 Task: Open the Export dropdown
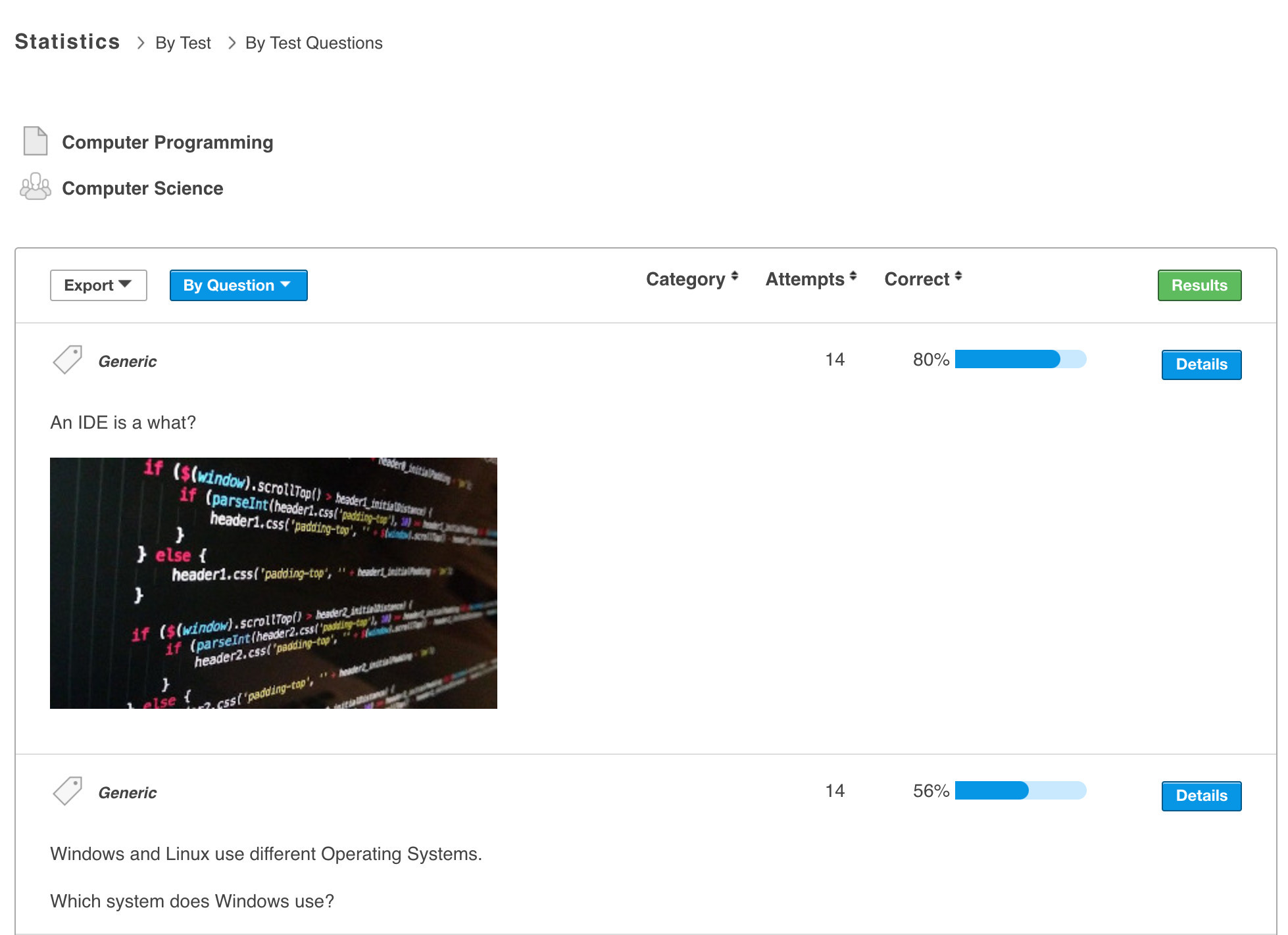(98, 285)
